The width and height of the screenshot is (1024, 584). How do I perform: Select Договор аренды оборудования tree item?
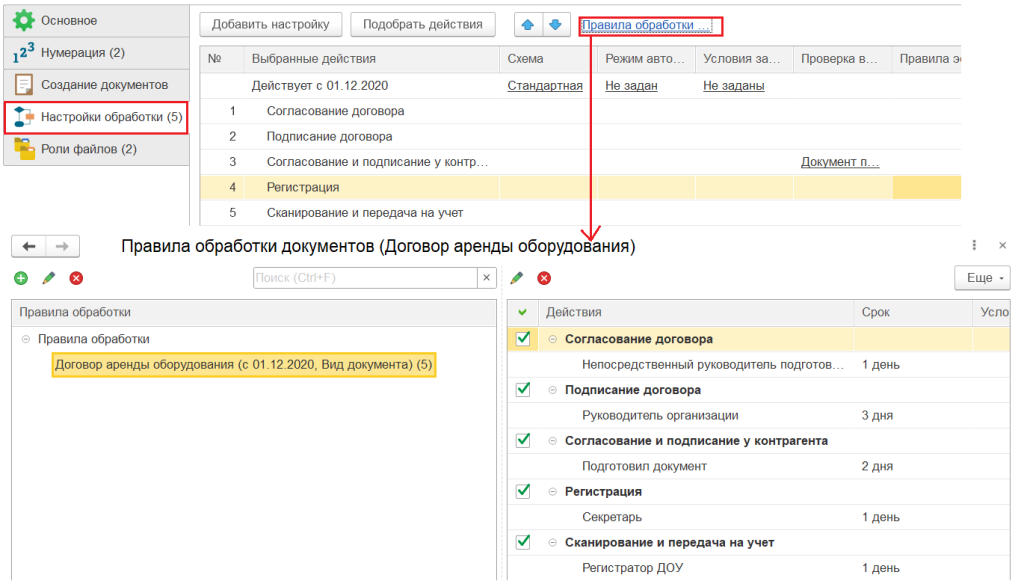pyautogui.click(x=244, y=365)
